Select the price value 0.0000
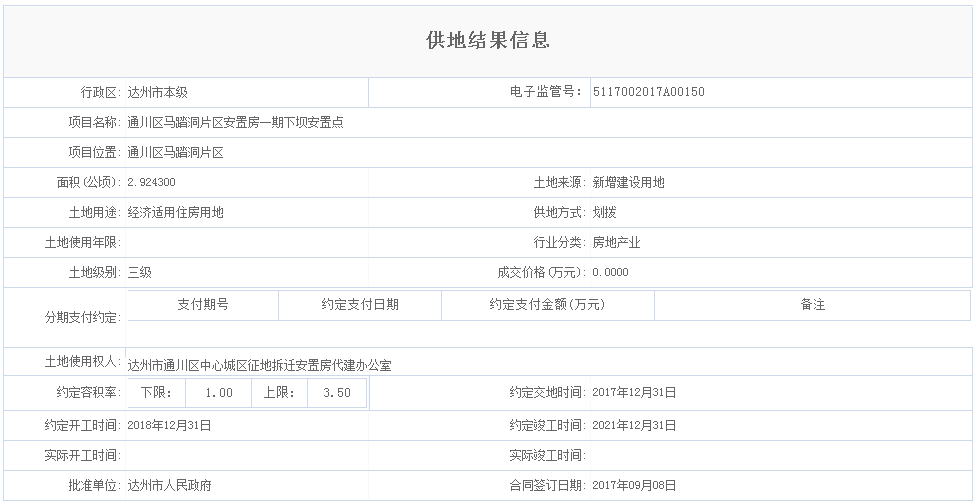Screen dimensions: 975x503 click(611, 272)
